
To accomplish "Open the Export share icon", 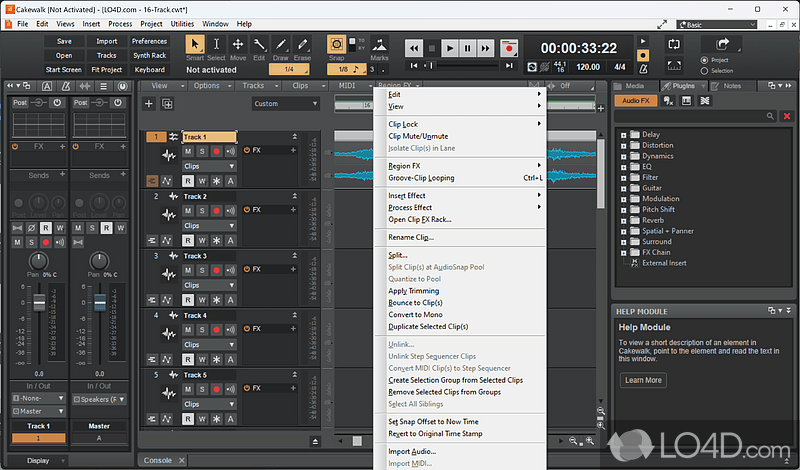I will (x=722, y=44).
